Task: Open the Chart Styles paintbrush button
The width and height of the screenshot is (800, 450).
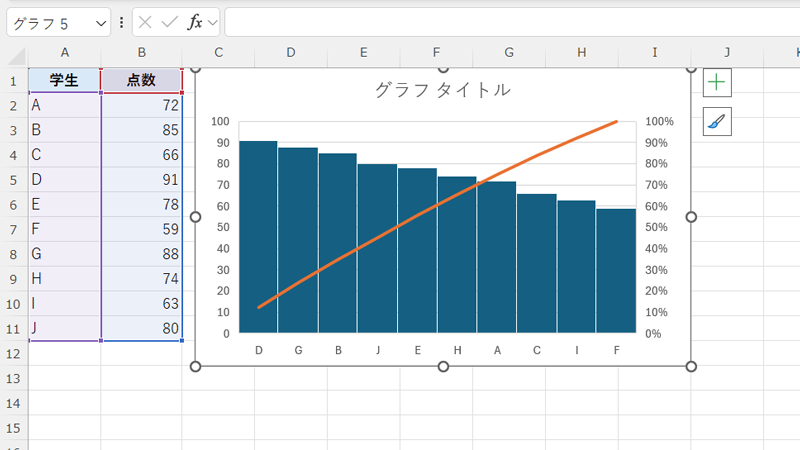Action: click(717, 122)
